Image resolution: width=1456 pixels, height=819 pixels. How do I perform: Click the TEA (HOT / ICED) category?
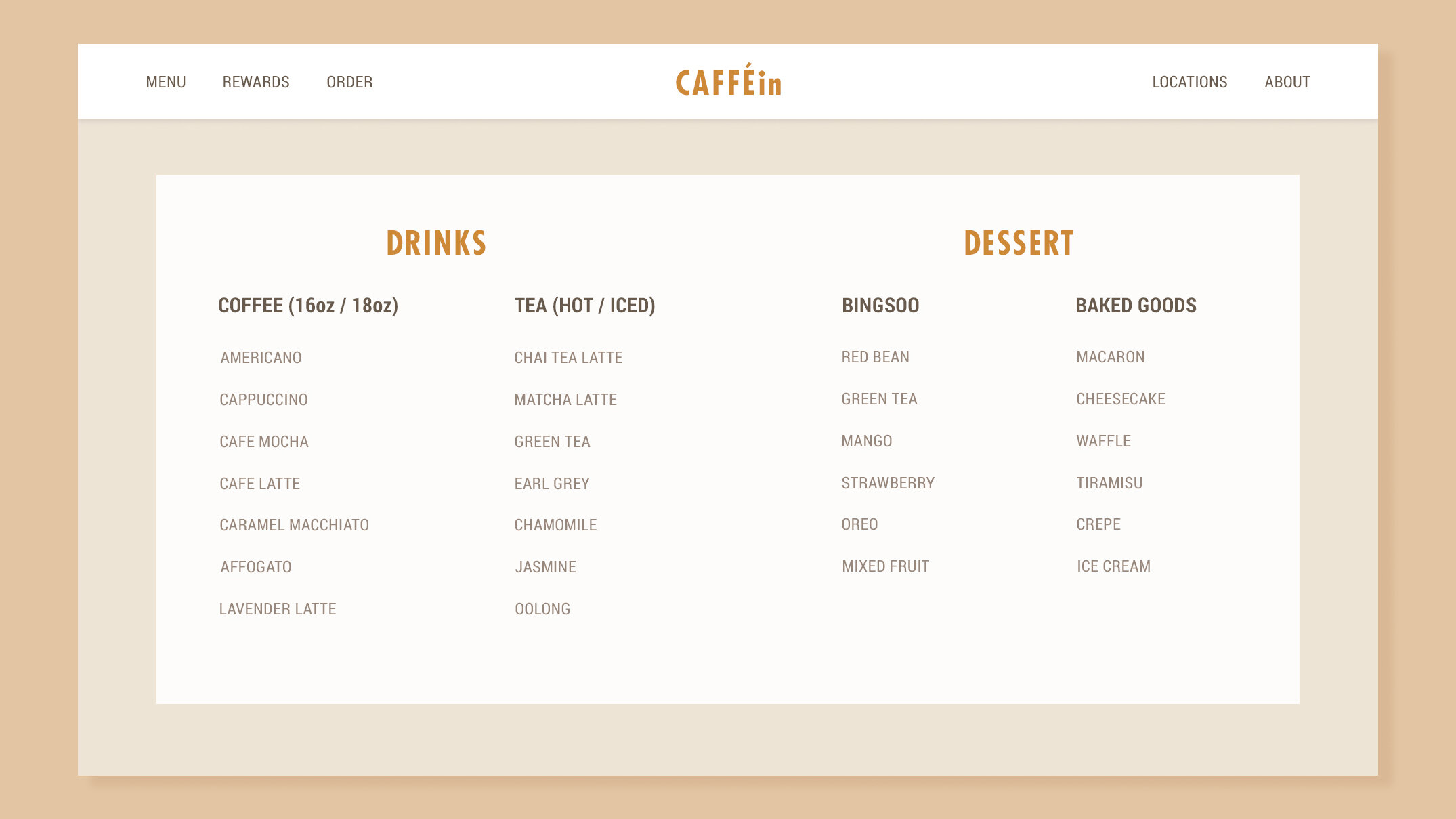(x=585, y=306)
